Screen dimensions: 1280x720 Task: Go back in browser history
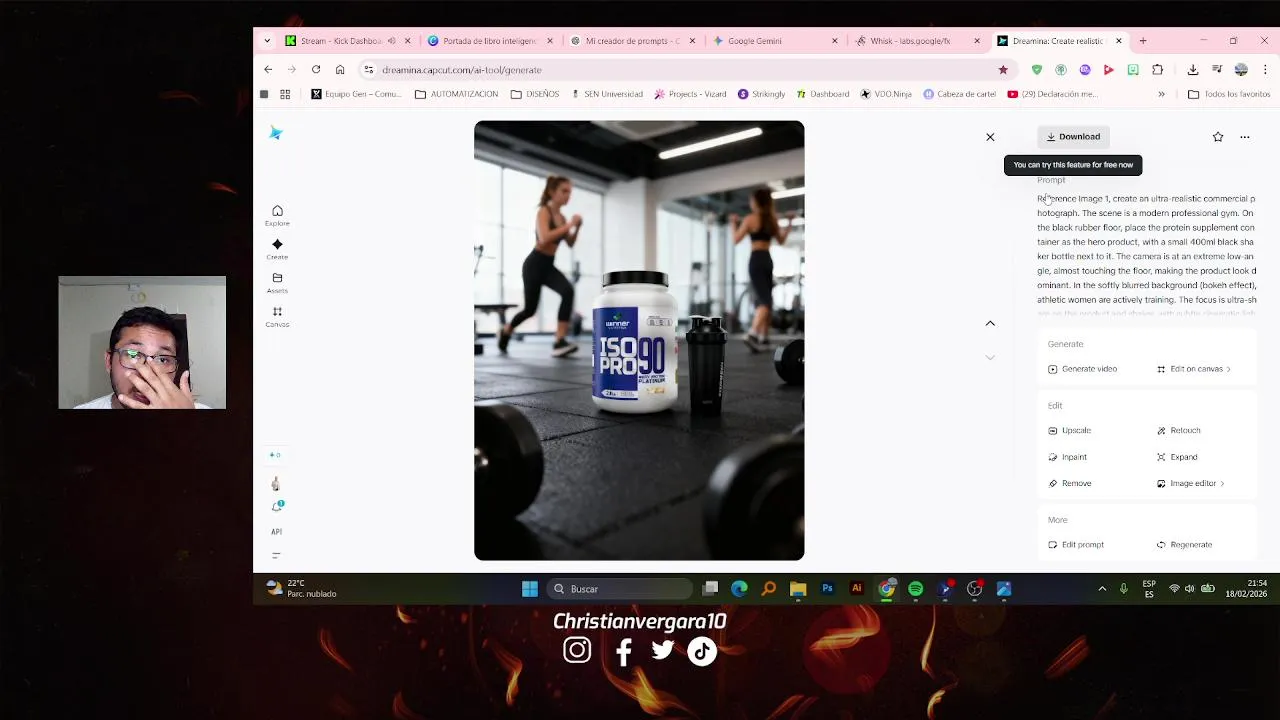pyautogui.click(x=268, y=70)
